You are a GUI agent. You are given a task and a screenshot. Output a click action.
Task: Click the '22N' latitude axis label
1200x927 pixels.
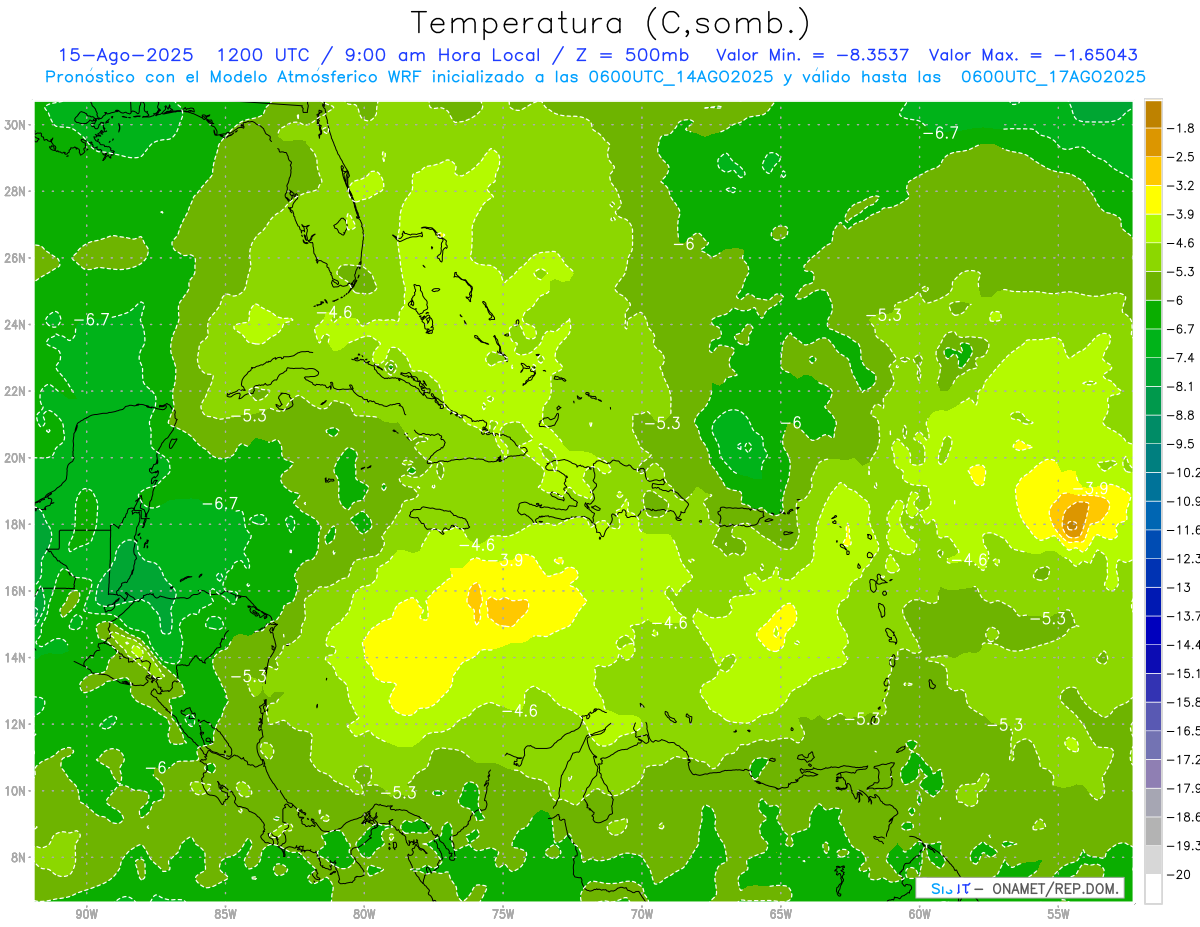point(15,391)
